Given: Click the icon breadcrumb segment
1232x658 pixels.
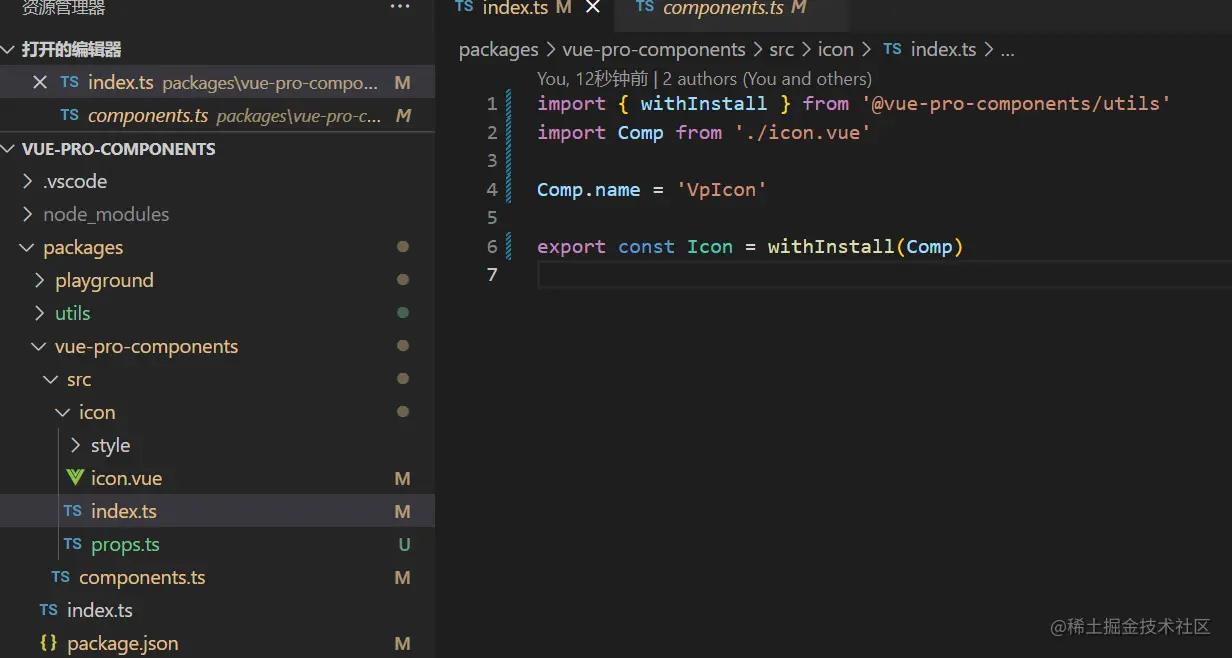Looking at the screenshot, I should 836,50.
